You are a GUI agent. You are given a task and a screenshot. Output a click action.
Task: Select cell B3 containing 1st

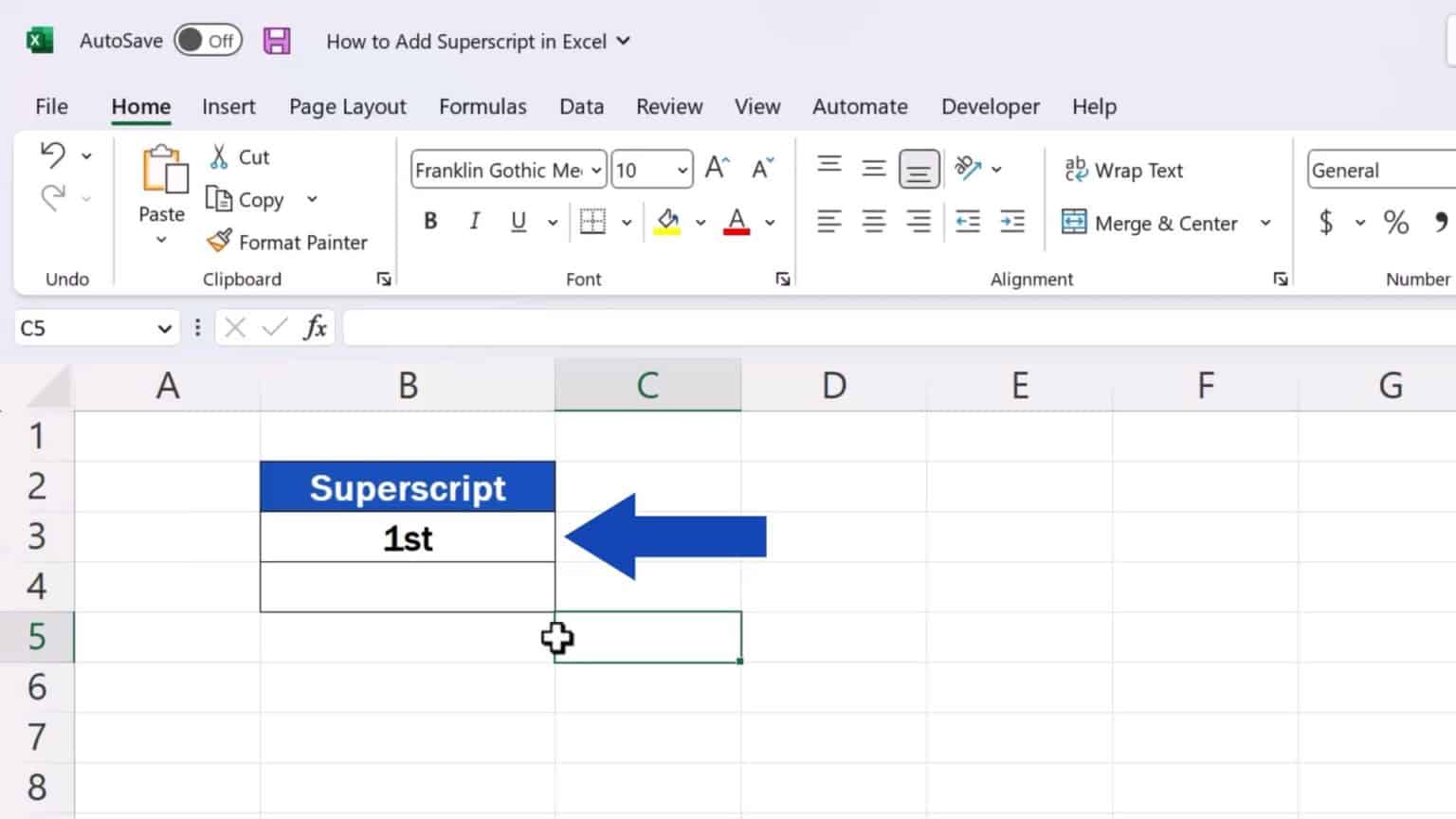coord(408,537)
